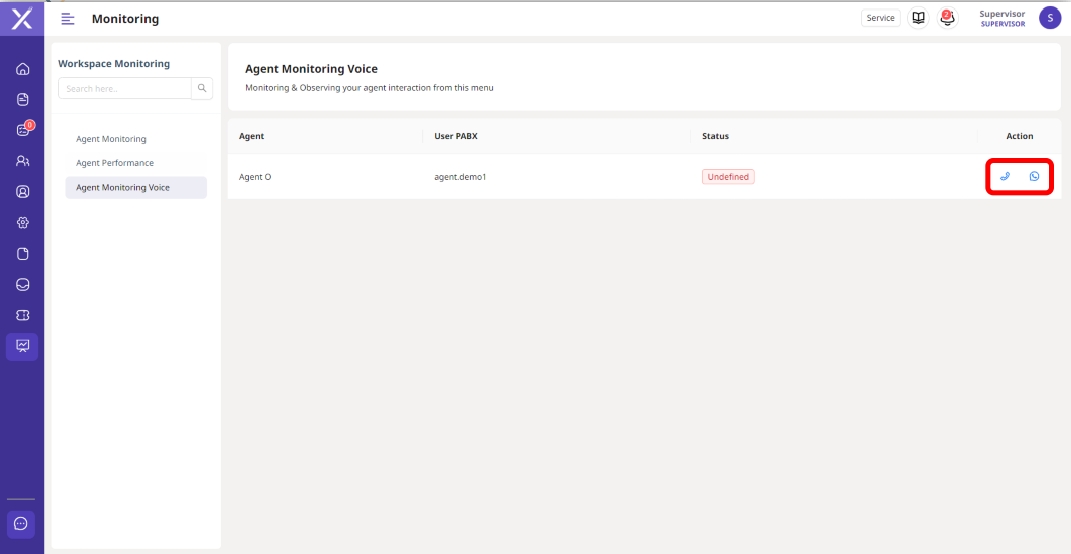Click the settings gear icon in sidebar
1071x554 pixels.
[x=22, y=223]
